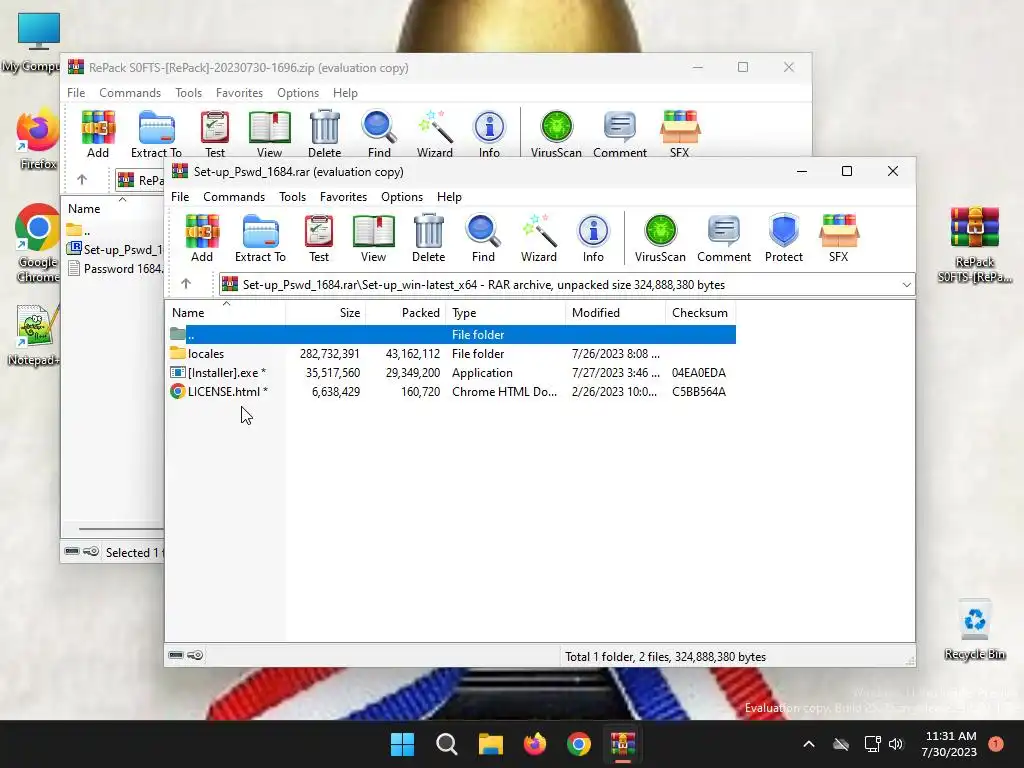This screenshot has width=1024, height=768.
Task: Go up one level in RePack SOFTS window
Action: coord(82,180)
